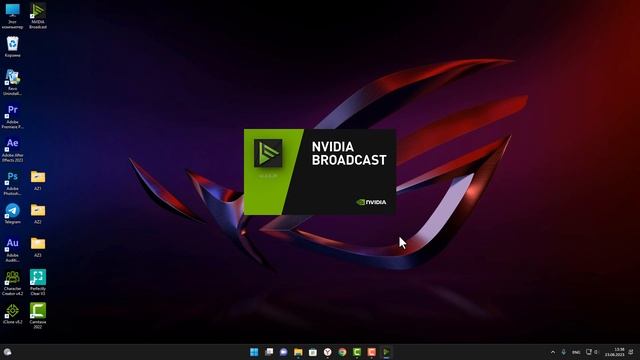The height and width of the screenshot is (360, 640).
Task: Switch to orange Camtasia Recorder taskbar icon
Action: pyautogui.click(x=371, y=352)
